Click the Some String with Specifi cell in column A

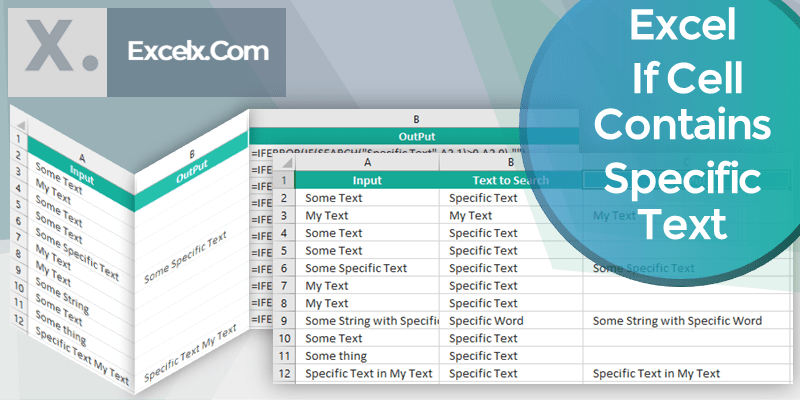[x=367, y=321]
